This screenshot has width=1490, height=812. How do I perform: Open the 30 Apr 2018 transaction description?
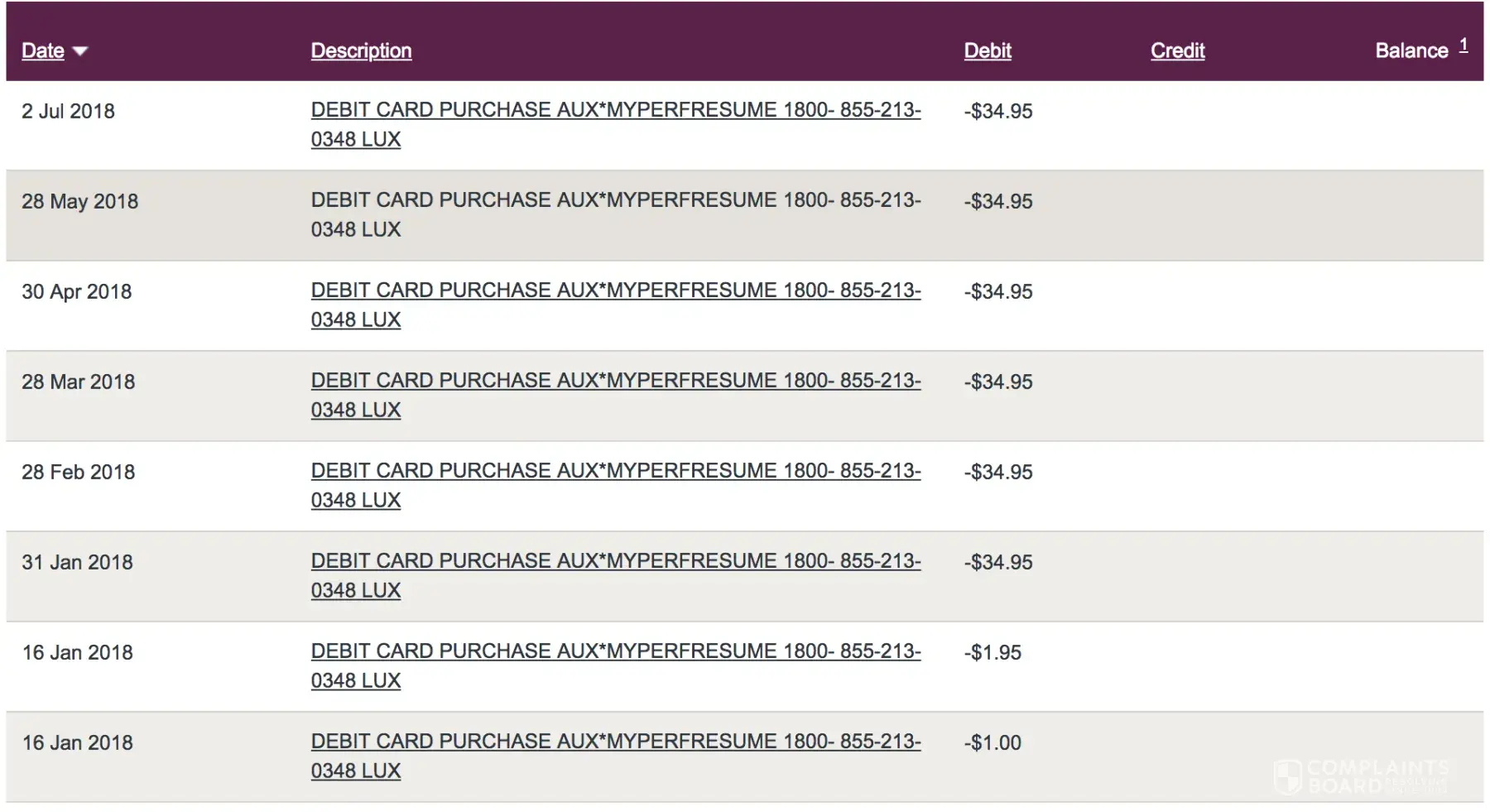coord(615,291)
